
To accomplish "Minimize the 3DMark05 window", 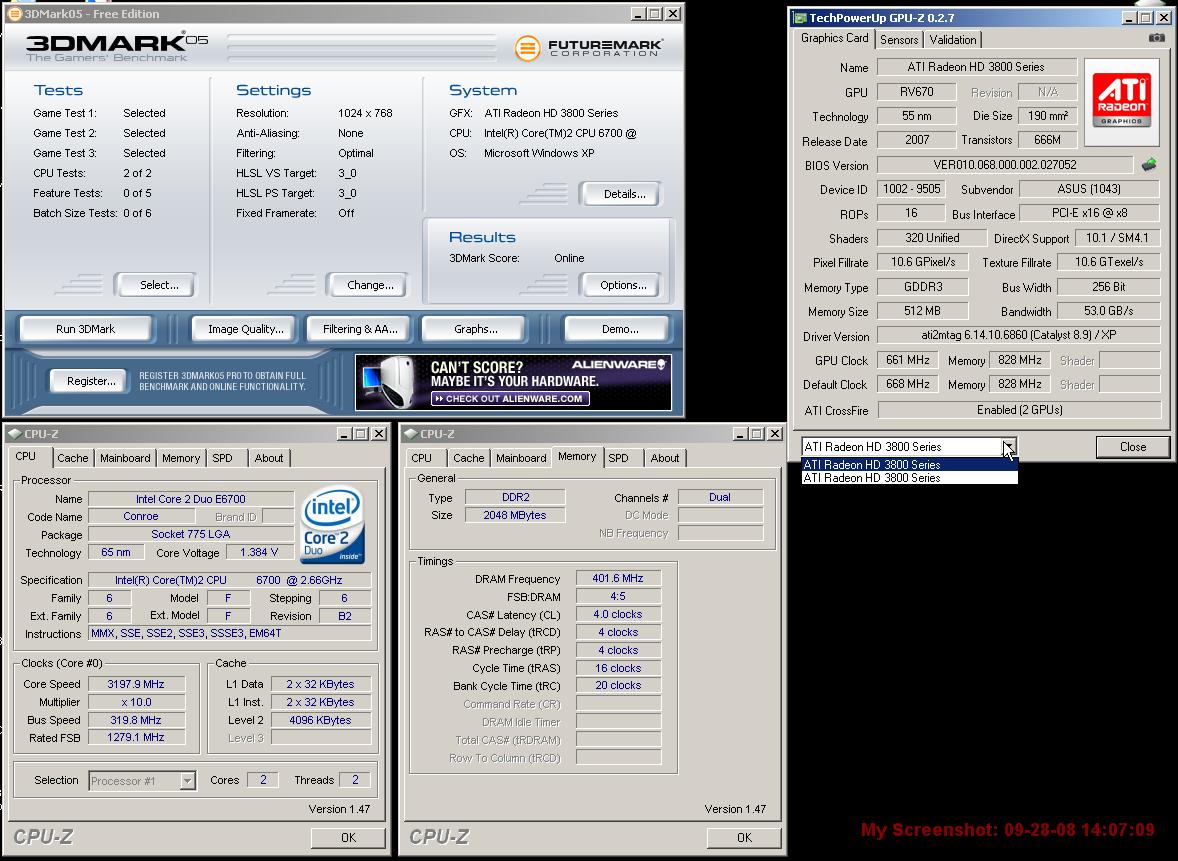I will [x=637, y=14].
